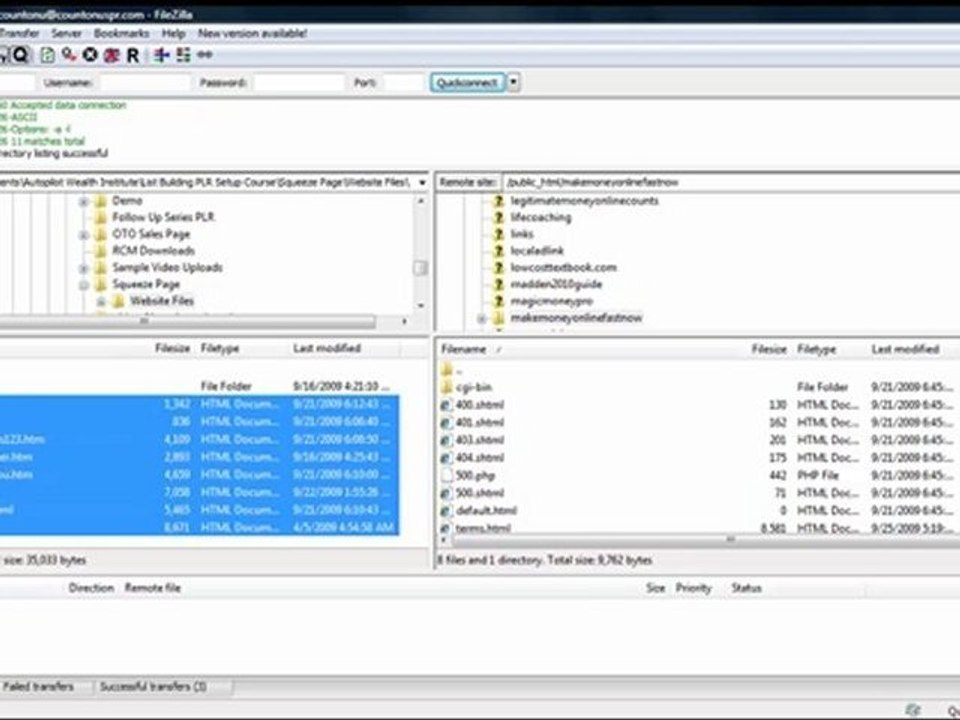960x720 pixels.
Task: Select localadlink remote folder
Action: (537, 251)
